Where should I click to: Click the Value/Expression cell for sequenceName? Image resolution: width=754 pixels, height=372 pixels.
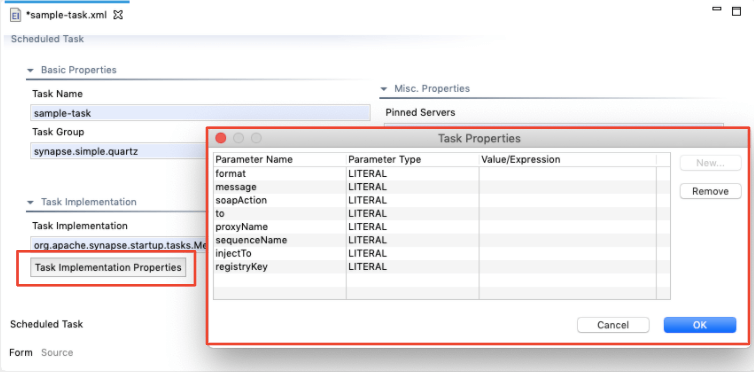[567, 240]
